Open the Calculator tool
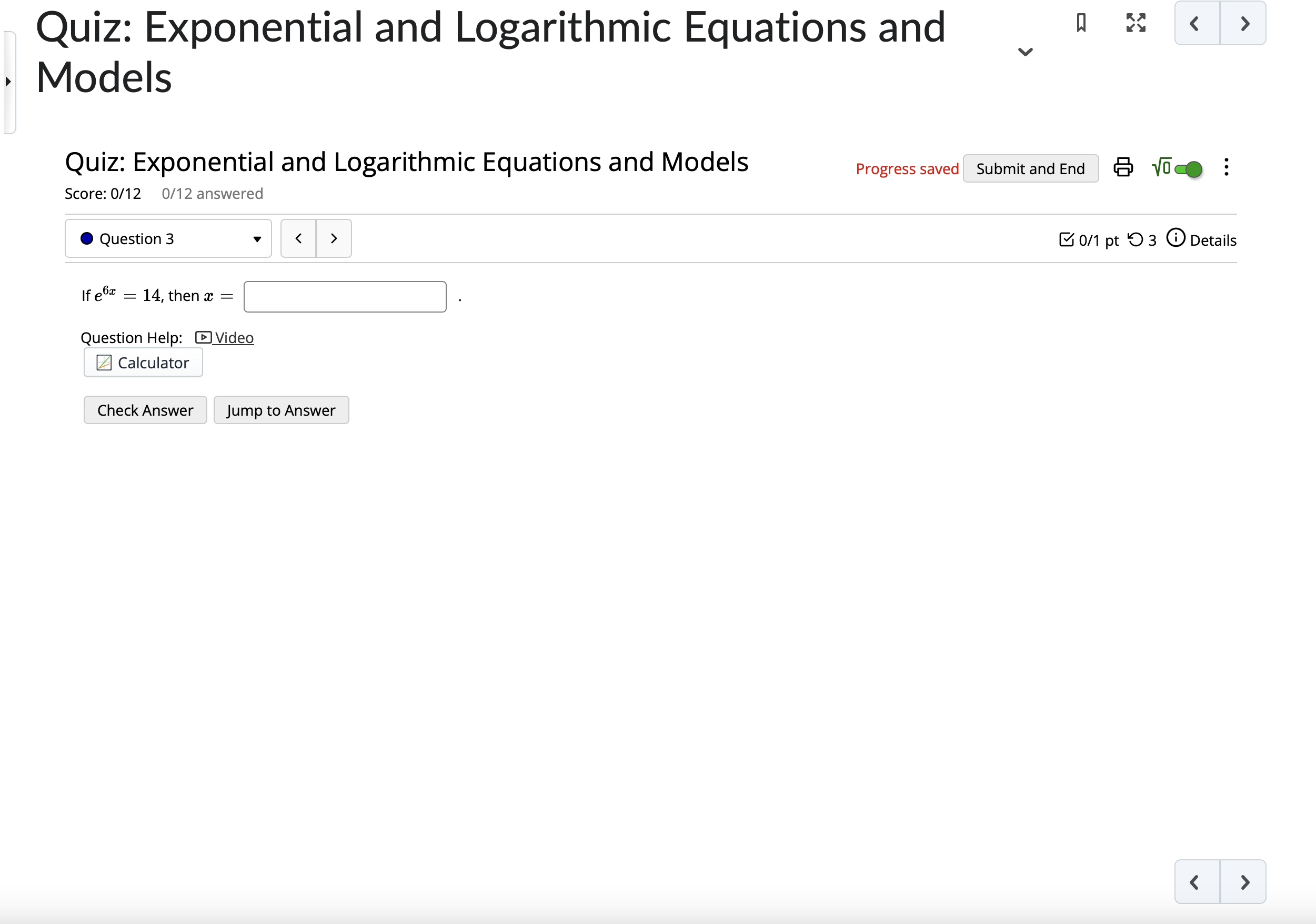Viewport: 1316px width, 924px height. pos(143,362)
